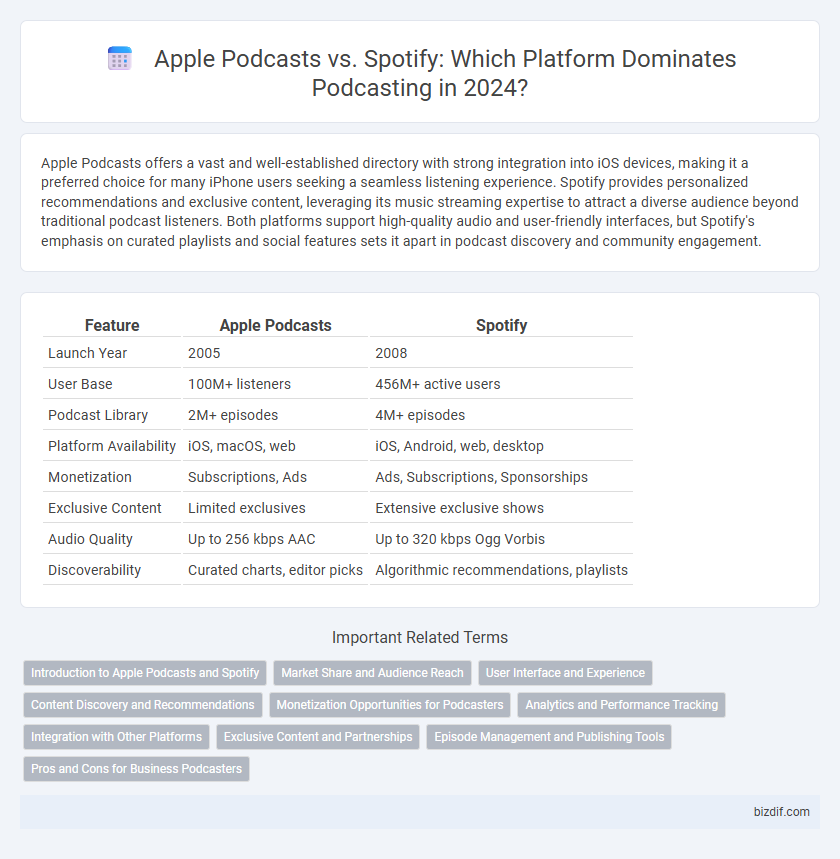Click the page title about Apple Podcasts vs. Spotify
This screenshot has width=840, height=859.
tap(444, 73)
